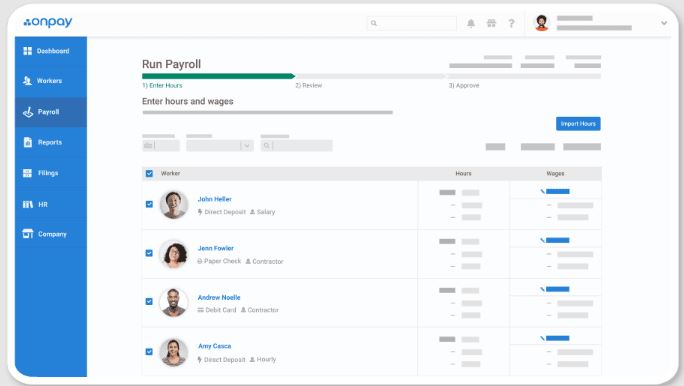The height and width of the screenshot is (386, 684).
Task: Click Jenn Fowler's Paper Check label
Action: 222,261
